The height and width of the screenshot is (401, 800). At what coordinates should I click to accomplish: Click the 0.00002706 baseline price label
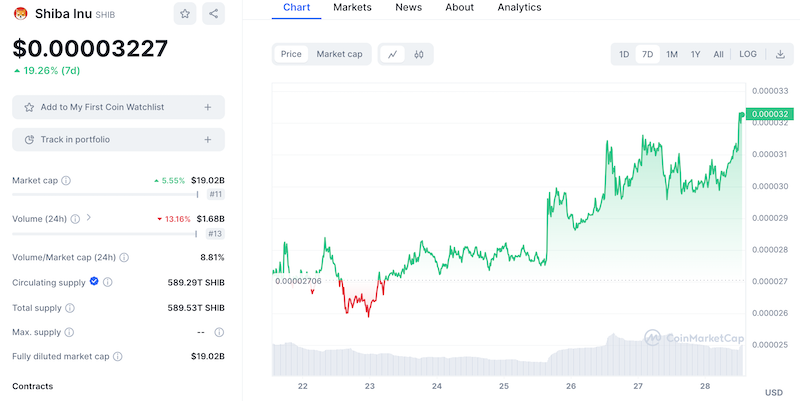pyautogui.click(x=298, y=281)
